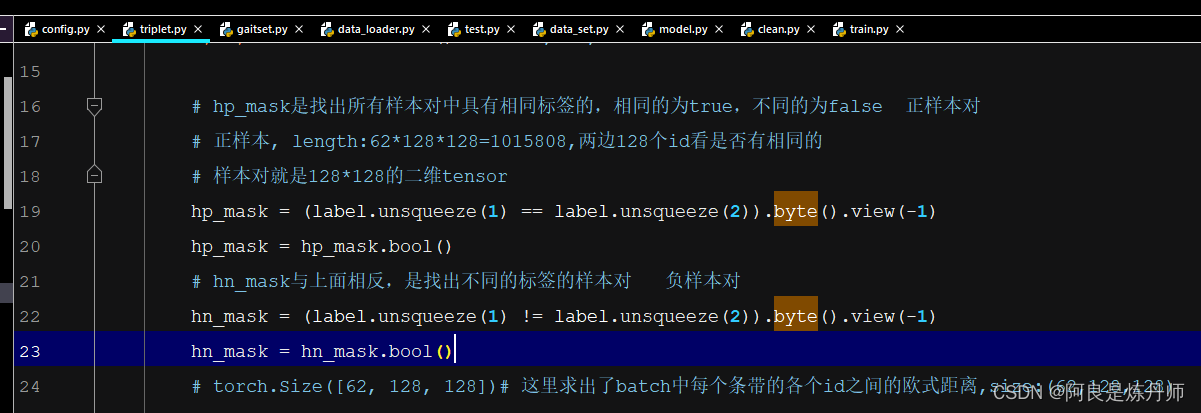Viewport: 1201px width, 413px height.
Task: Click fold end marker at line 18
Action: click(95, 175)
